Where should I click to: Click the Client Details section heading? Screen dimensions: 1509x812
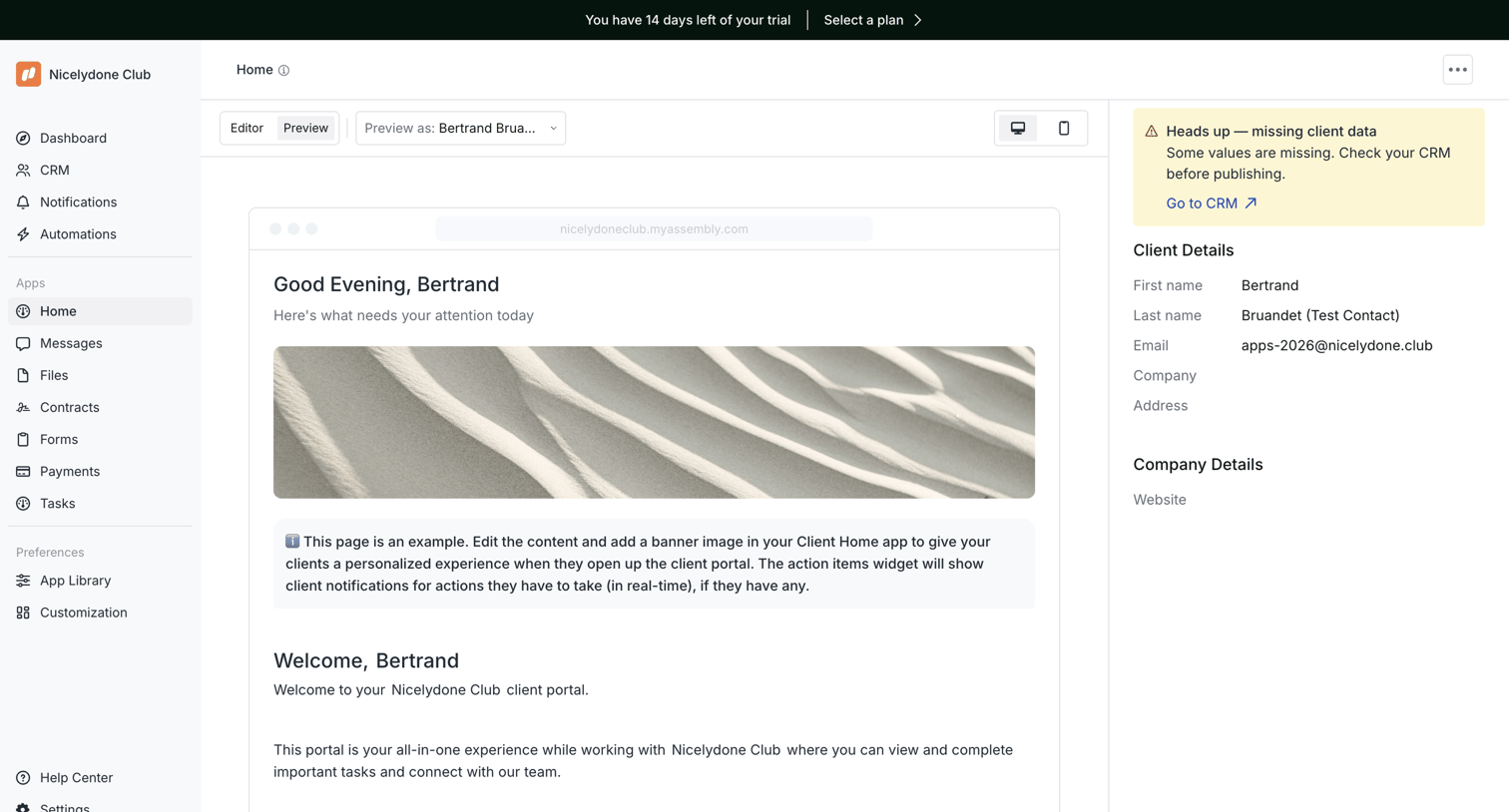1184,250
